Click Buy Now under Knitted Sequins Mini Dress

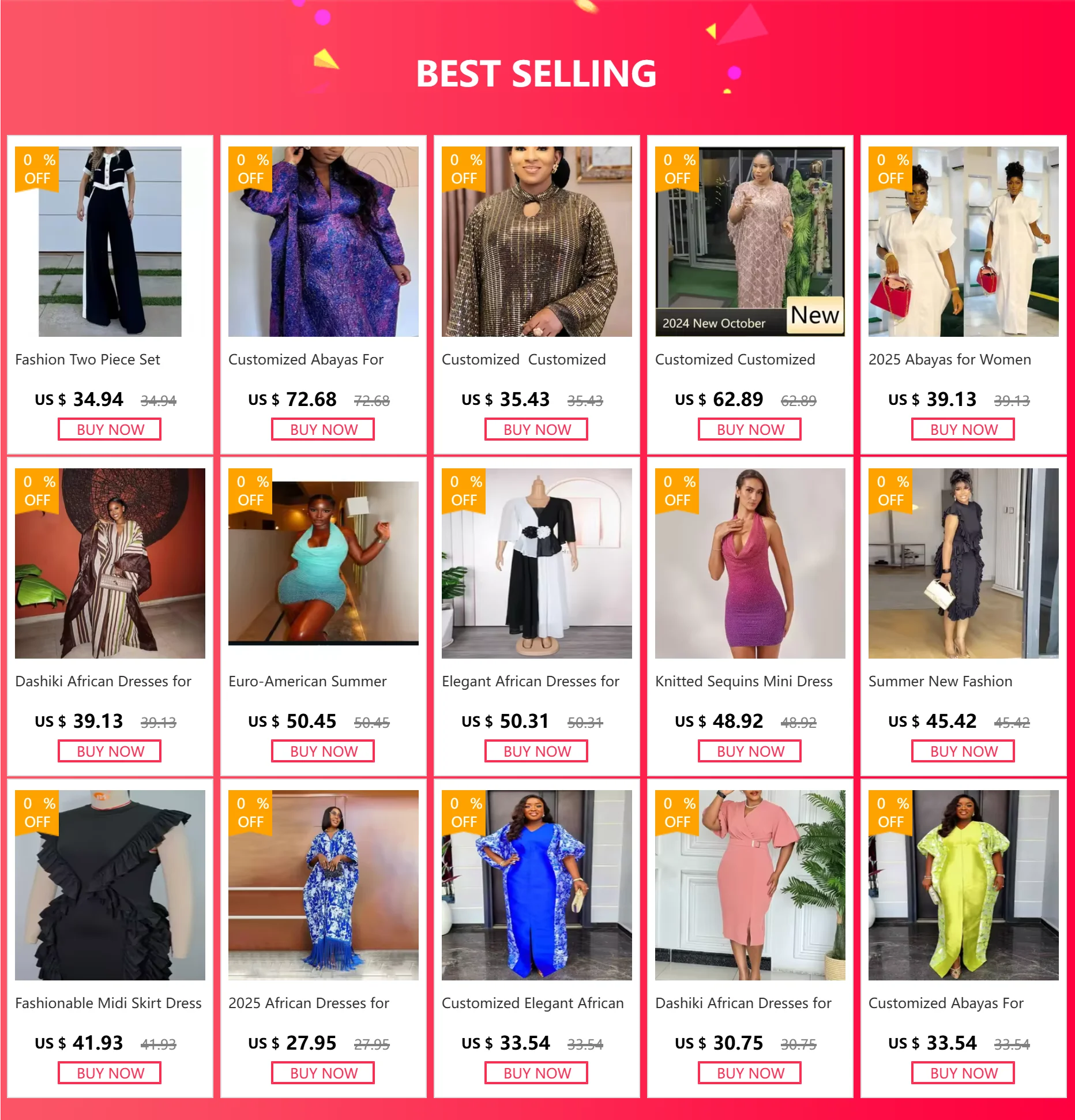pos(750,751)
